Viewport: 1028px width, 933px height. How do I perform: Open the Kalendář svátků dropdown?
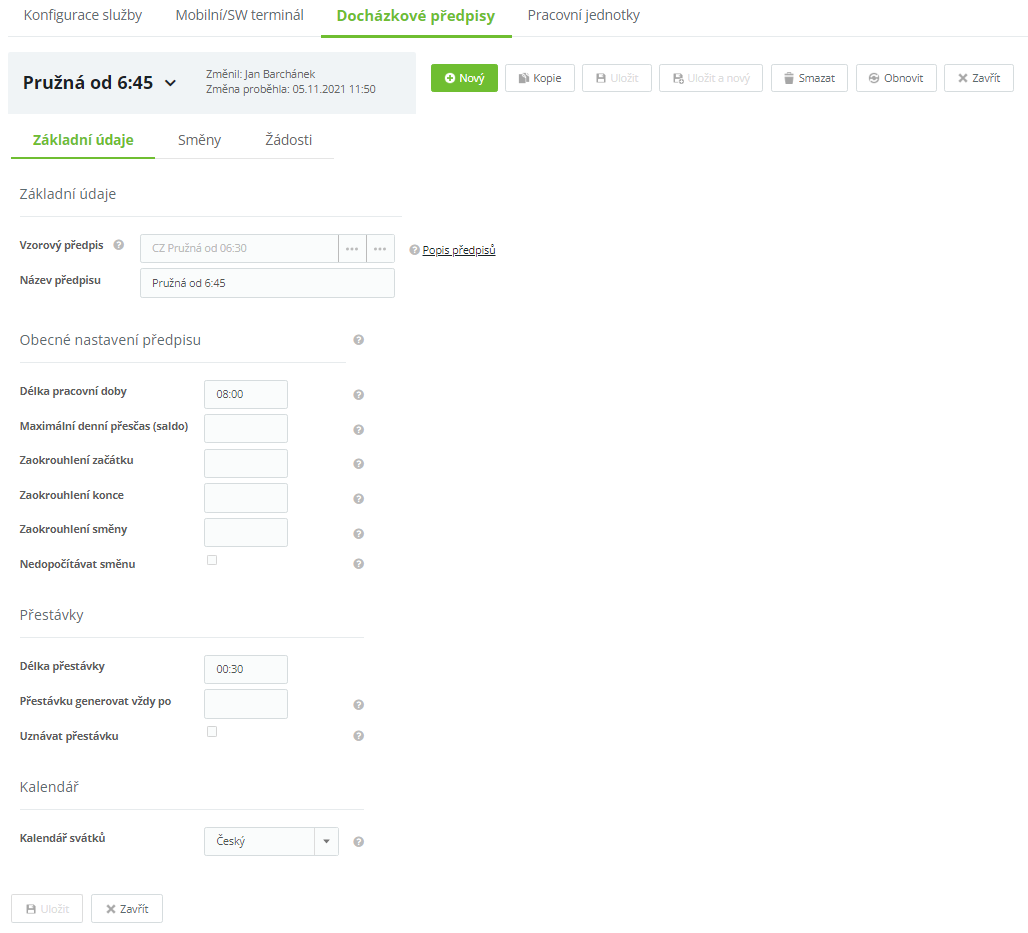[x=326, y=842]
